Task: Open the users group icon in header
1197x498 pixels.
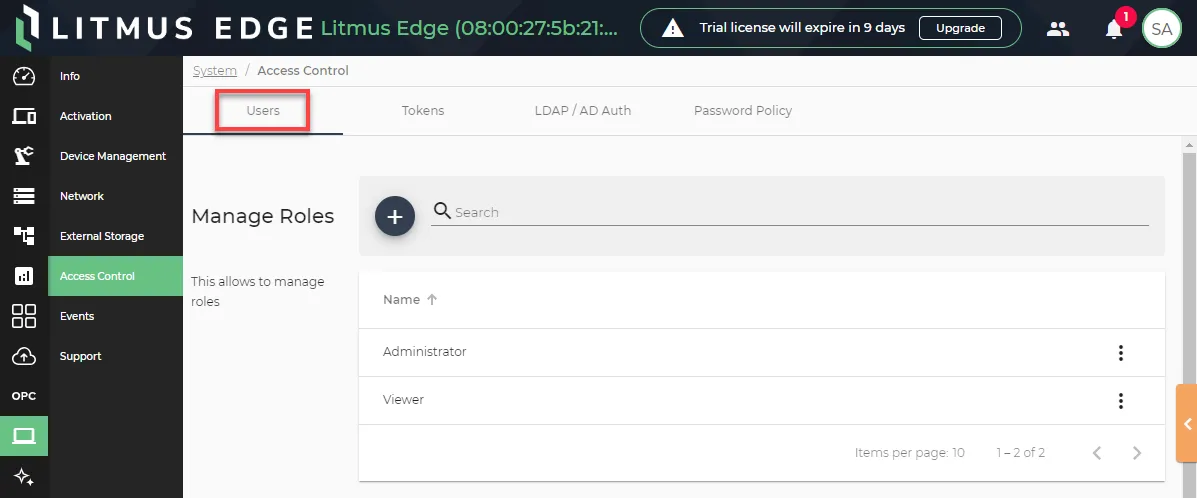Action: (1057, 29)
